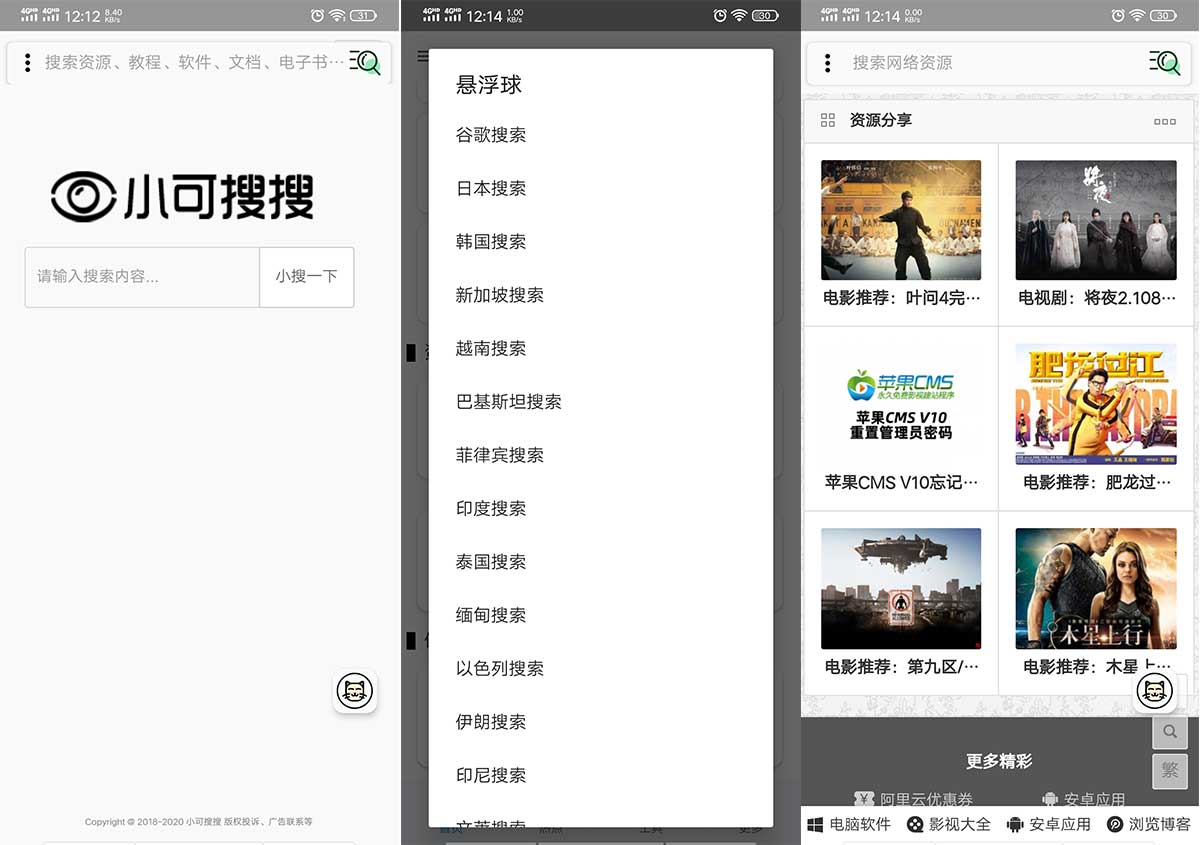The width and height of the screenshot is (1200, 845).
Task: Focus the 请输入搜索内容 input field
Action: pyautogui.click(x=142, y=277)
